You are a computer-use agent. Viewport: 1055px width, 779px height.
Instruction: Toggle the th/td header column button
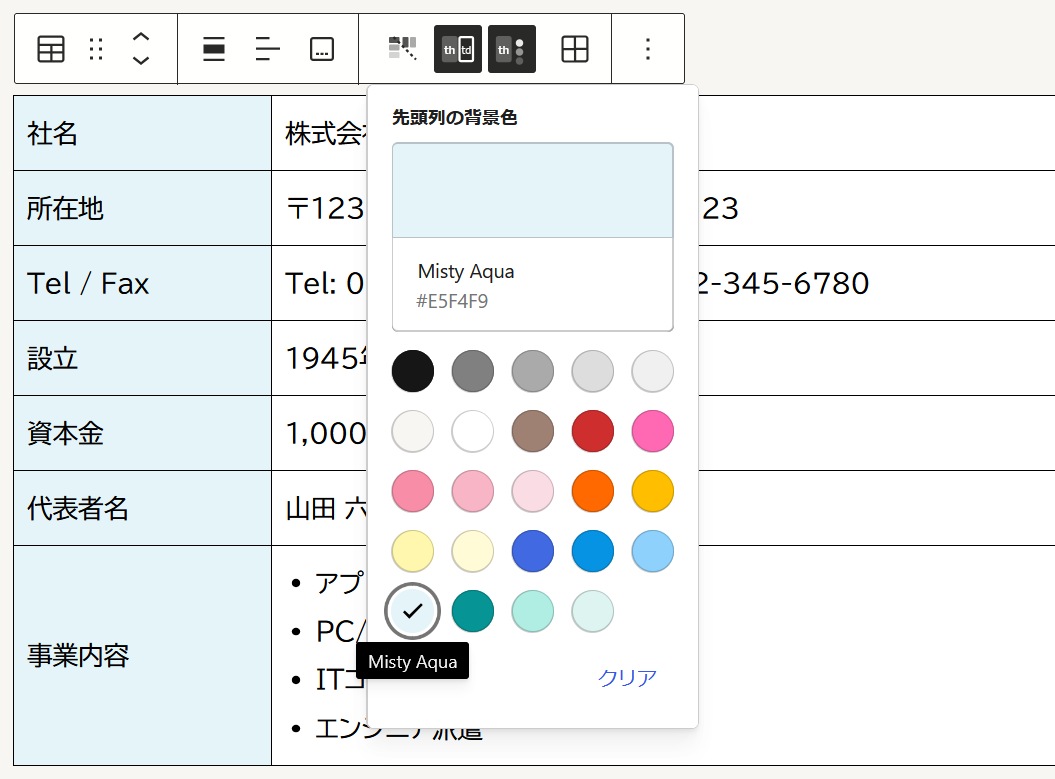(x=458, y=49)
